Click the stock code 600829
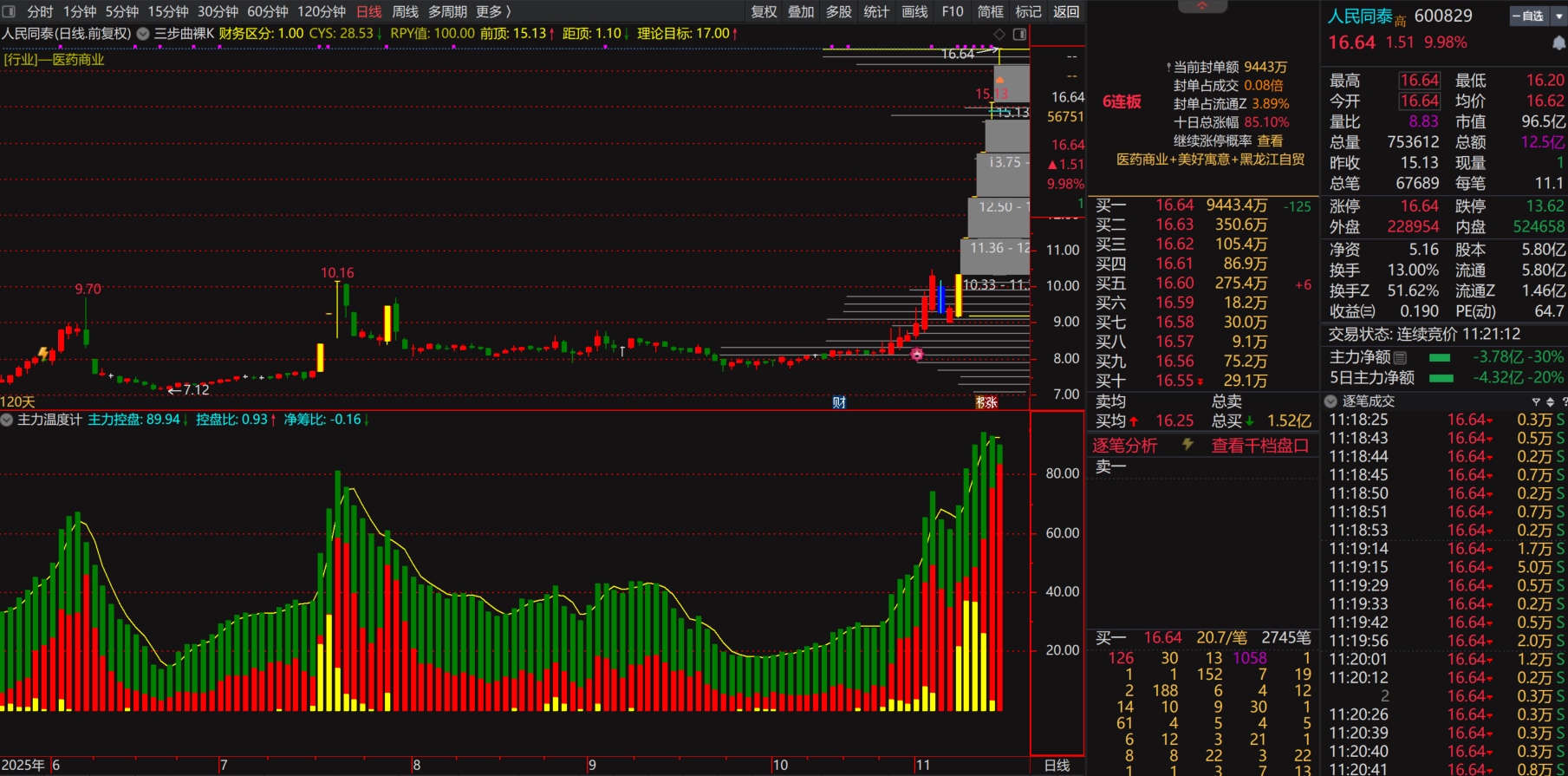Screen dimensions: 1568x776 point(1443,16)
